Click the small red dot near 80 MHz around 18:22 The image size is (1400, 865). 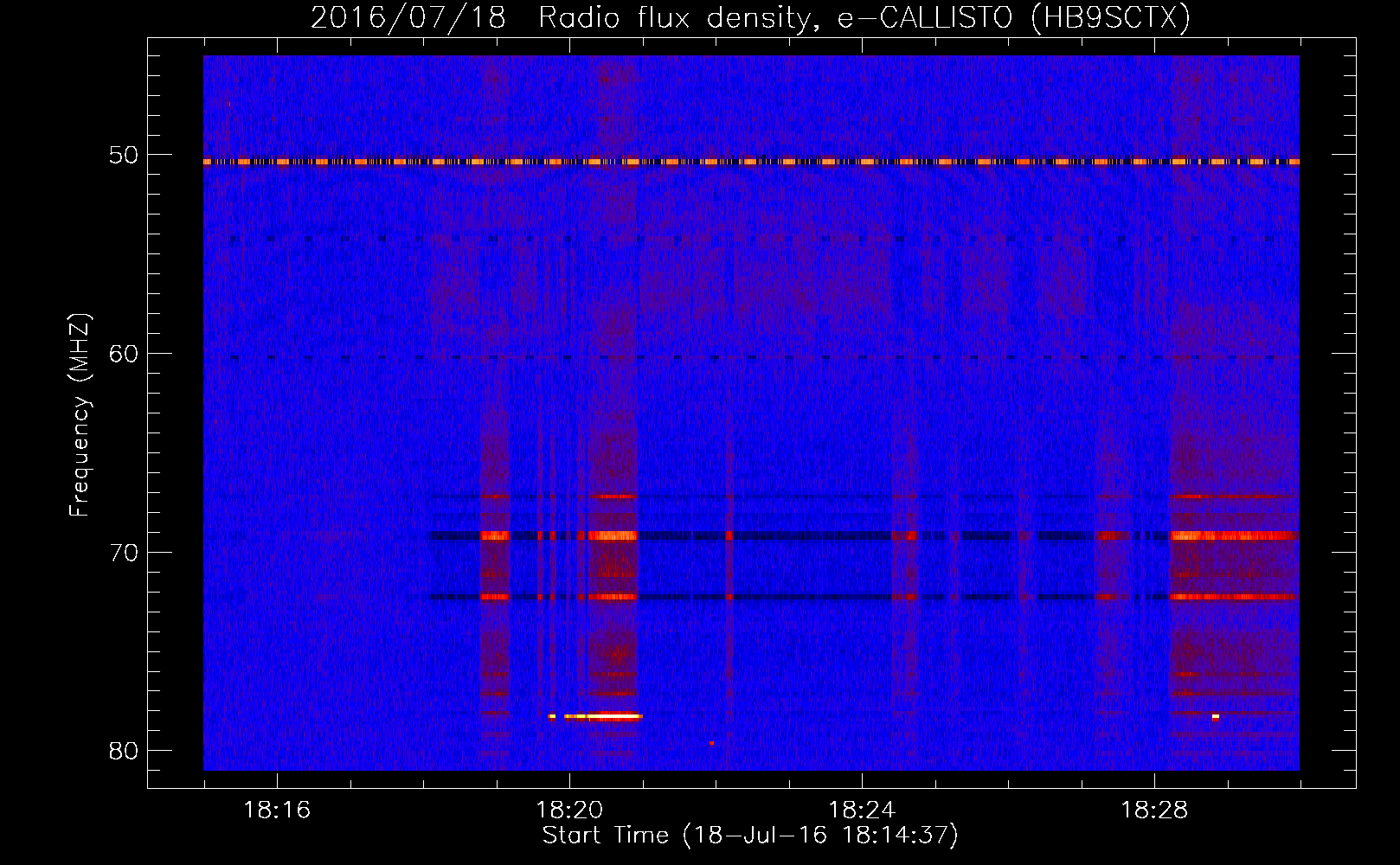tap(711, 743)
